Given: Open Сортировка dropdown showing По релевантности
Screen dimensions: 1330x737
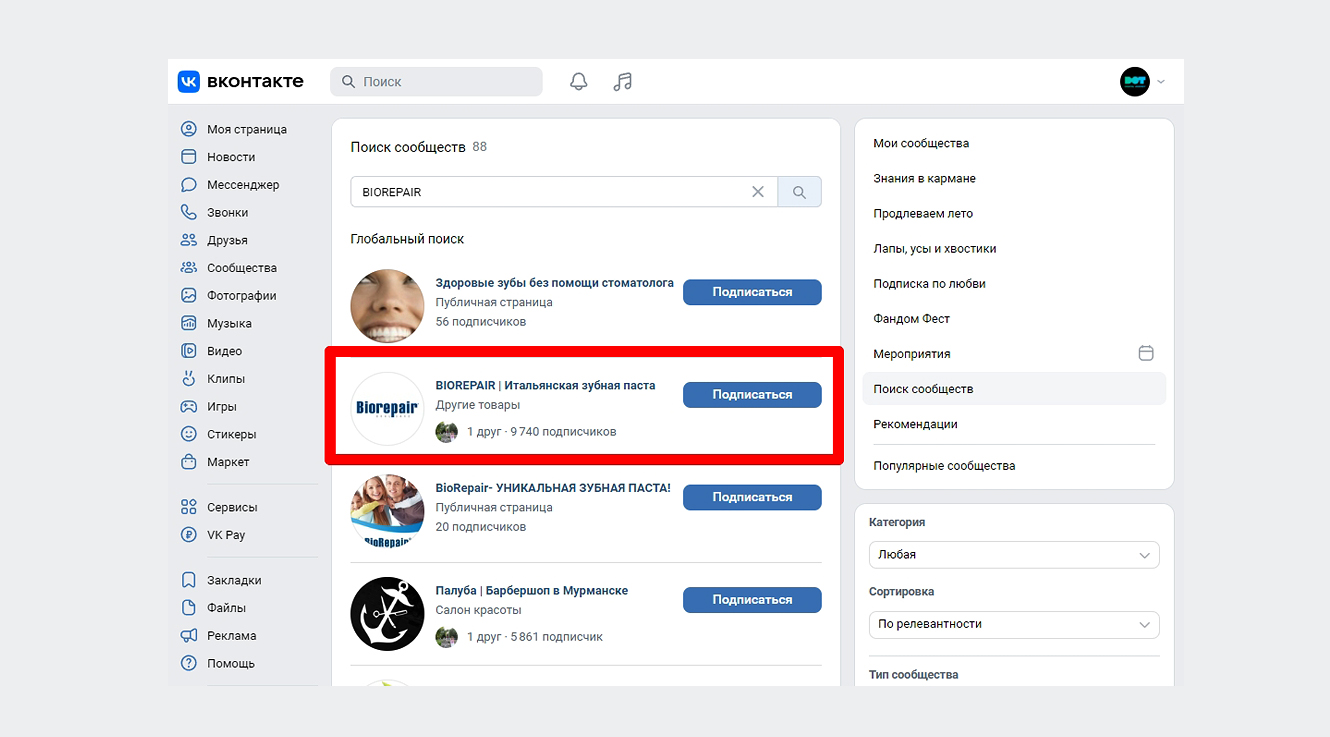Looking at the screenshot, I should pyautogui.click(x=1014, y=624).
